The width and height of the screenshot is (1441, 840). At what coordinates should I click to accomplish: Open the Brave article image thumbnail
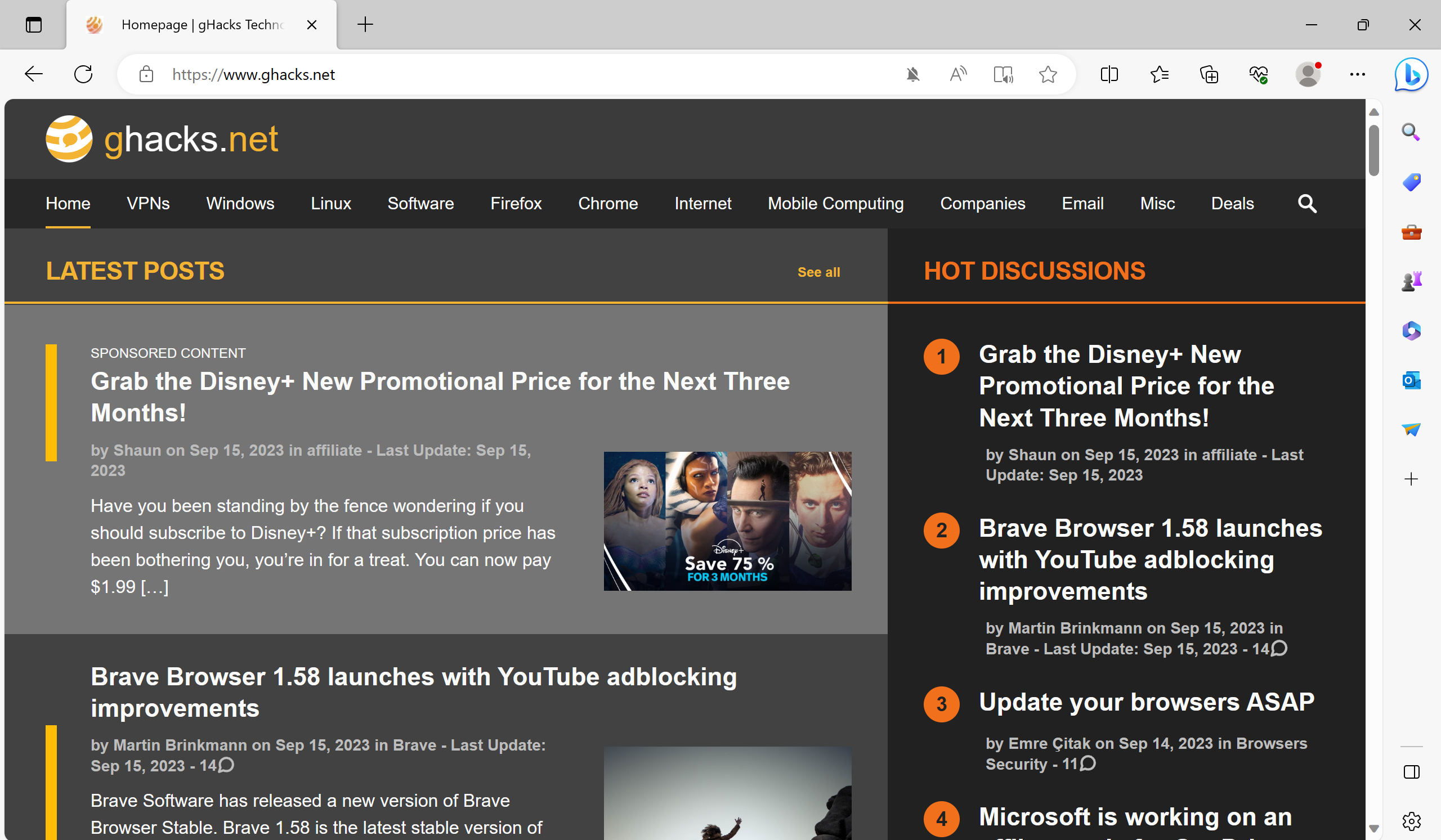tap(727, 793)
